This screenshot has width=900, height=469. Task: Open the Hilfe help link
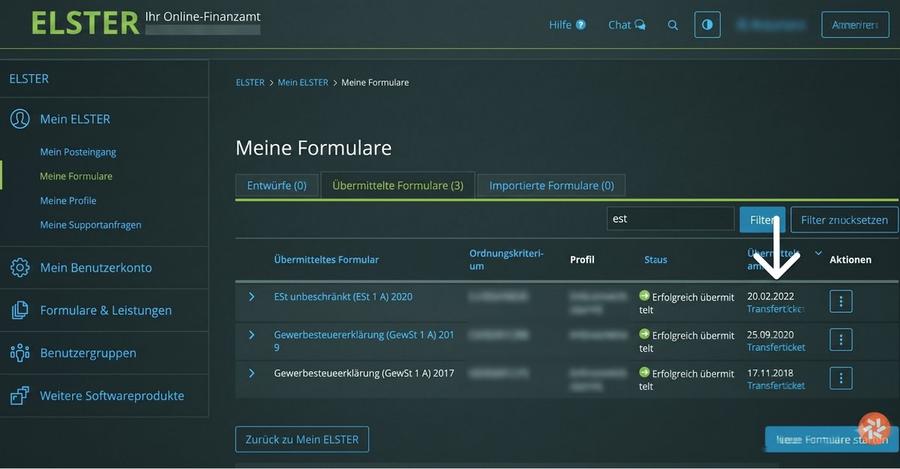point(567,25)
